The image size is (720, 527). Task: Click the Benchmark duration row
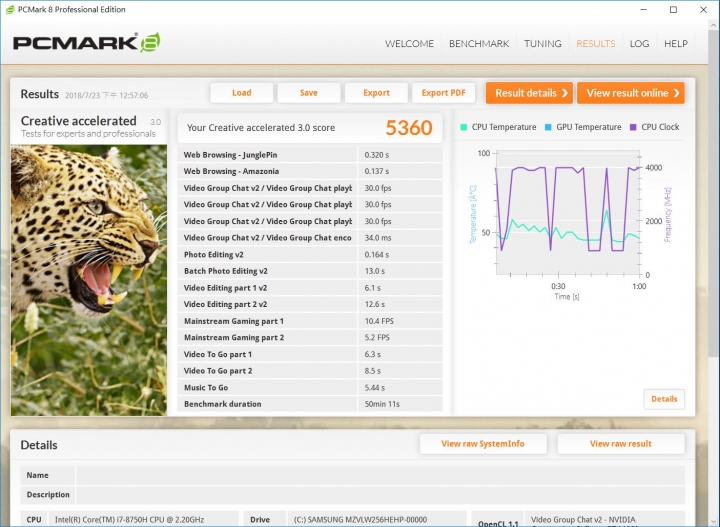click(x=310, y=404)
